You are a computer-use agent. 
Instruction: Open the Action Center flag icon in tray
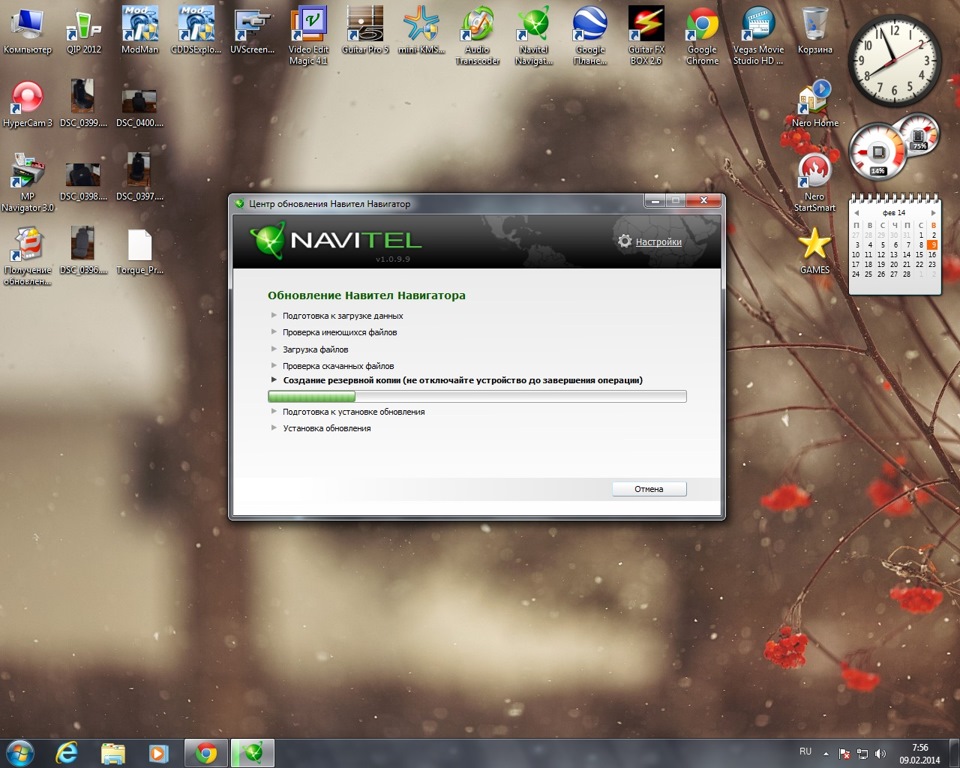[x=844, y=754]
